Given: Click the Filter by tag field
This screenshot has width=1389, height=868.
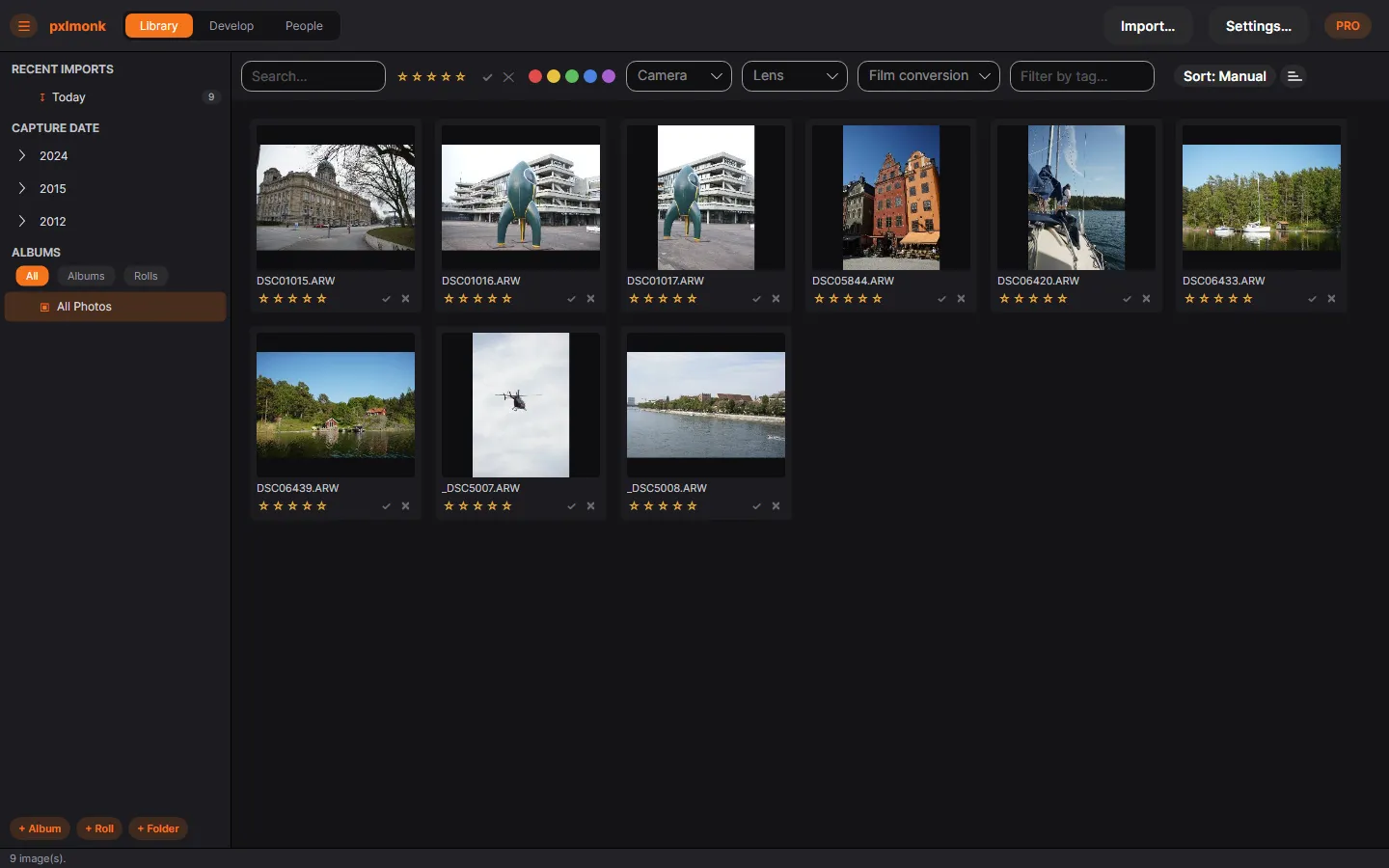Looking at the screenshot, I should (1082, 76).
